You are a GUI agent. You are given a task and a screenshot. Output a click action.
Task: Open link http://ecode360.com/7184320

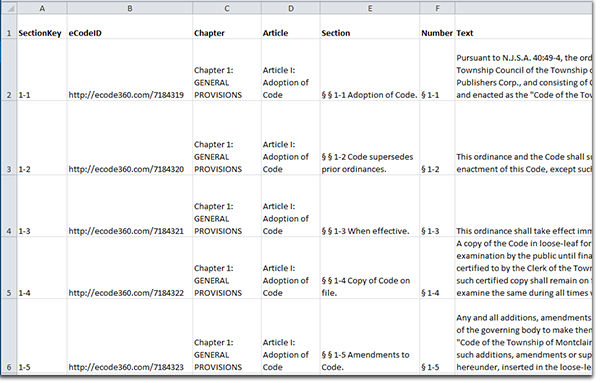126,169
